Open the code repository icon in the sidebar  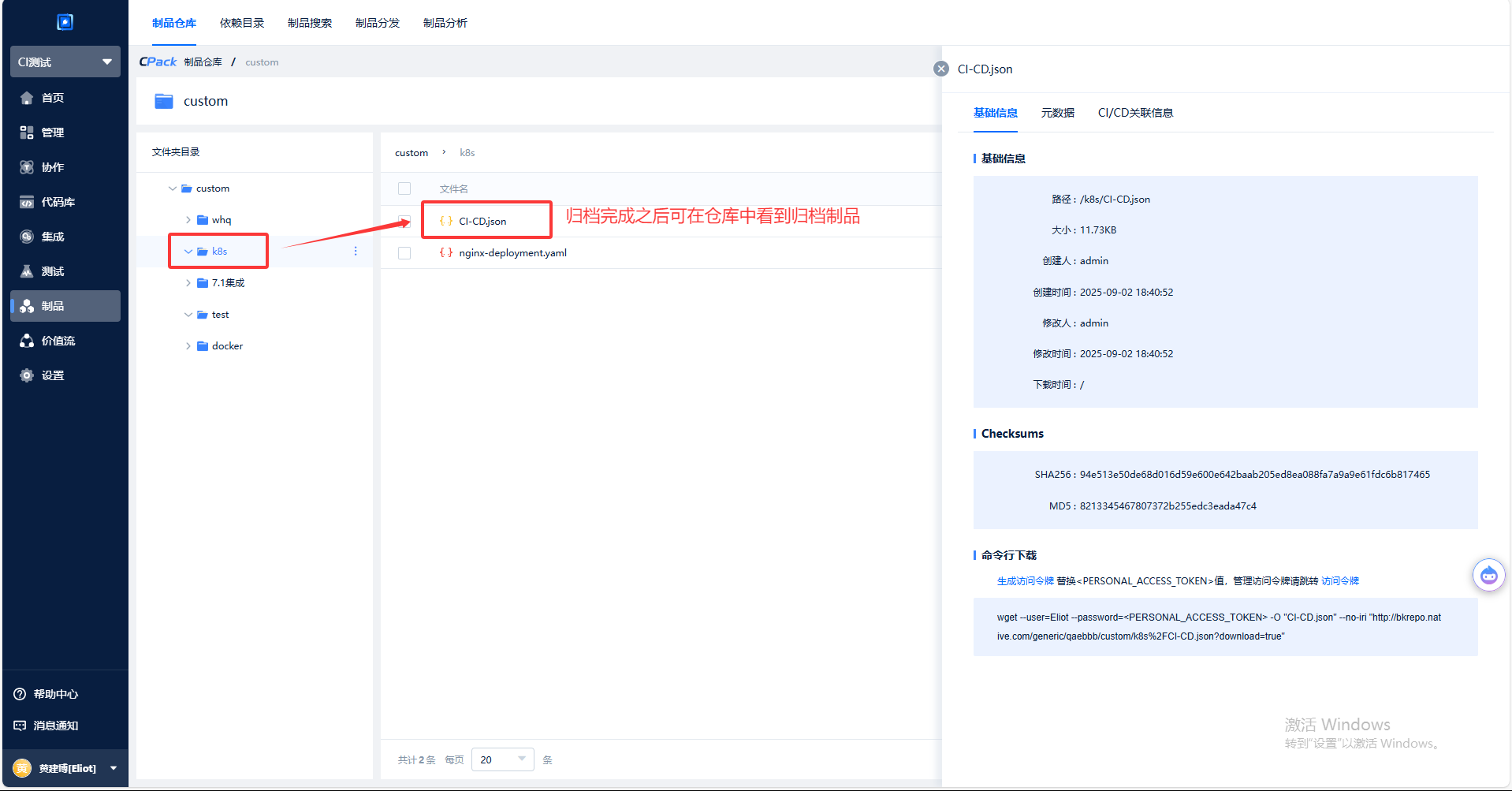27,202
